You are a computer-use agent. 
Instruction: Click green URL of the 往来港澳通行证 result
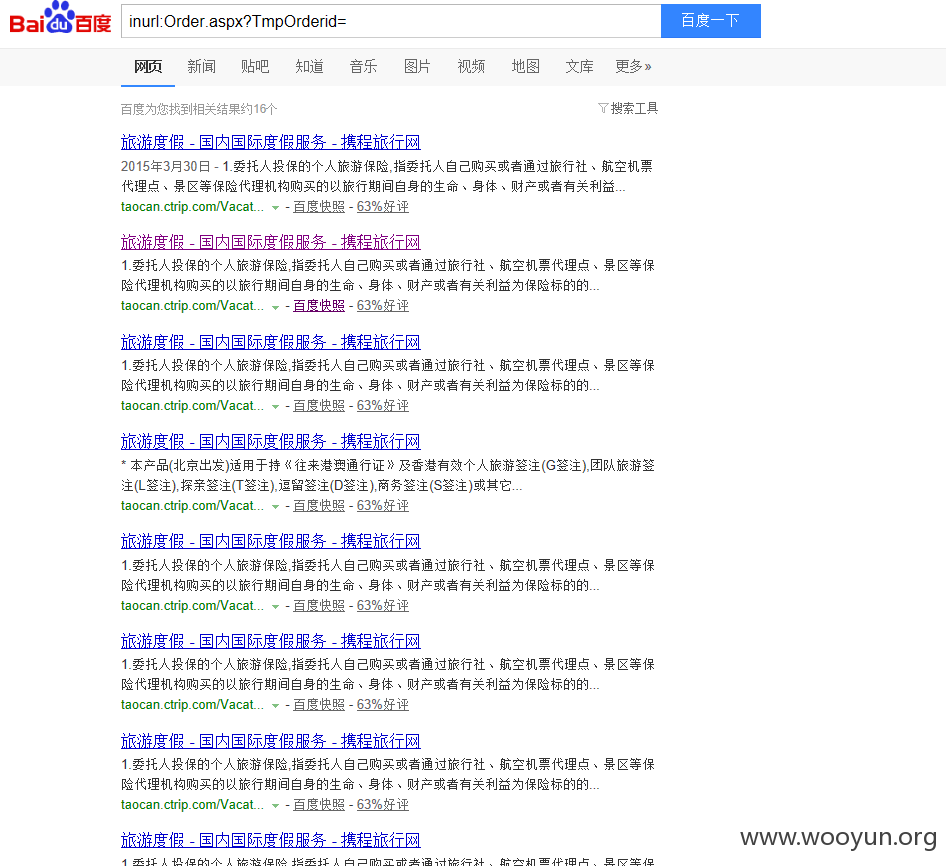tap(192, 506)
